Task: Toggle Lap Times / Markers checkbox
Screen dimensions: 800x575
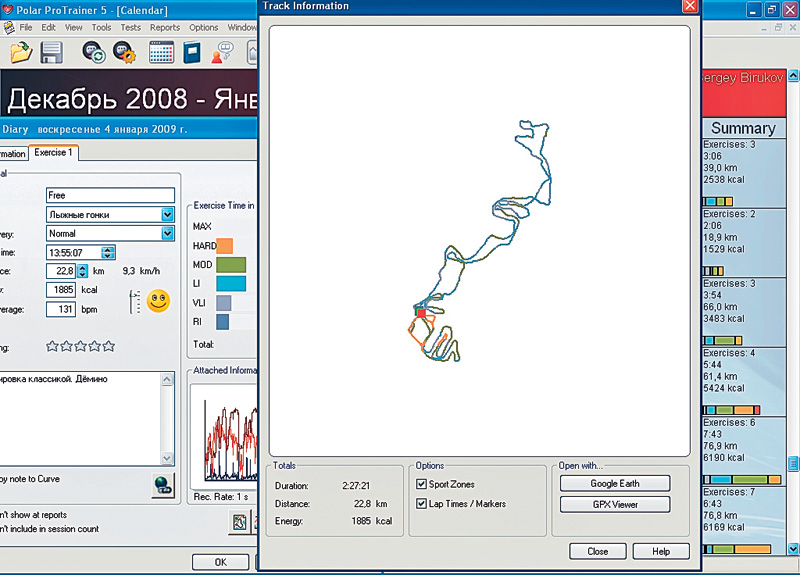Action: [x=421, y=504]
